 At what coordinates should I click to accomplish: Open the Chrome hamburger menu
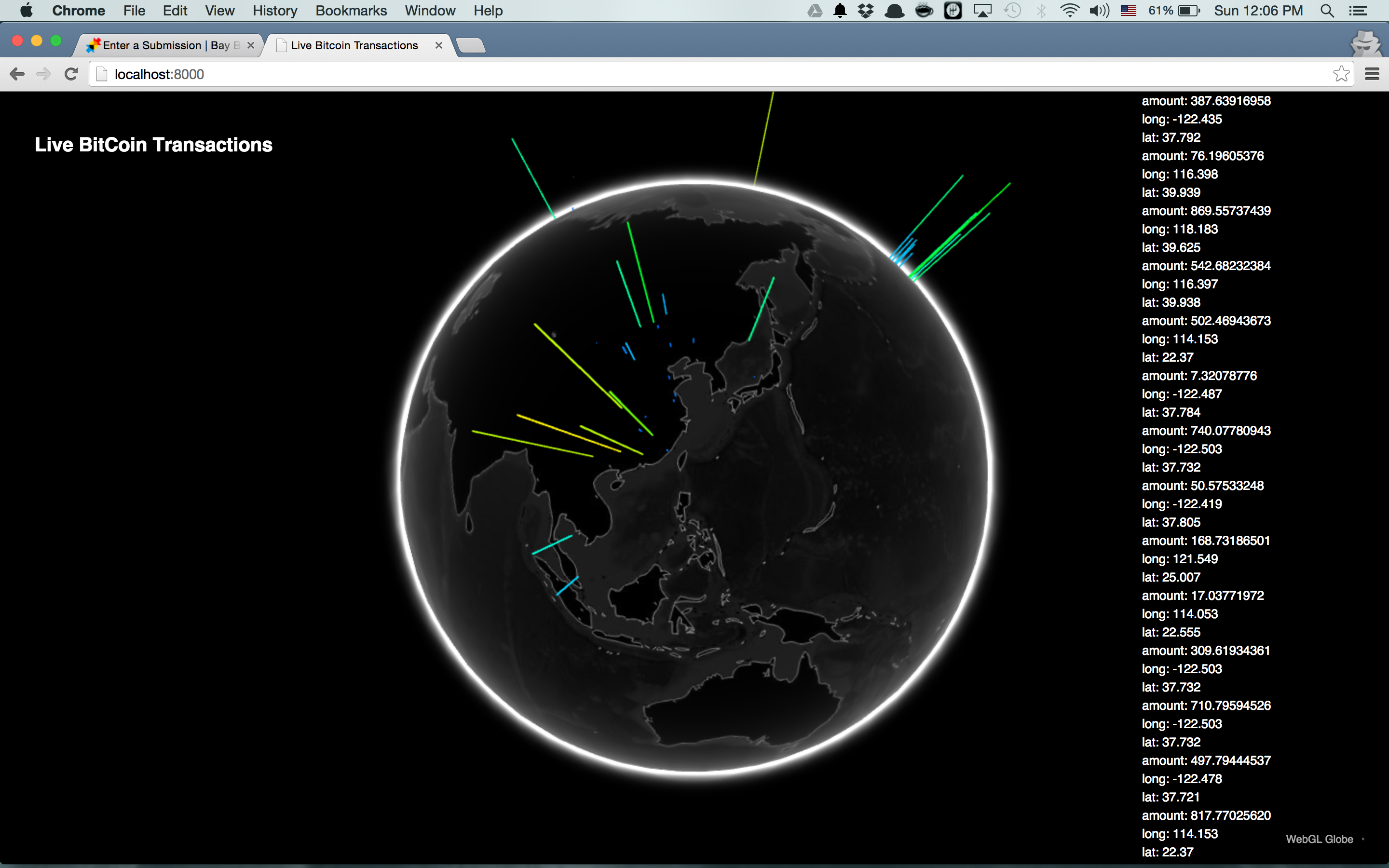(1372, 74)
